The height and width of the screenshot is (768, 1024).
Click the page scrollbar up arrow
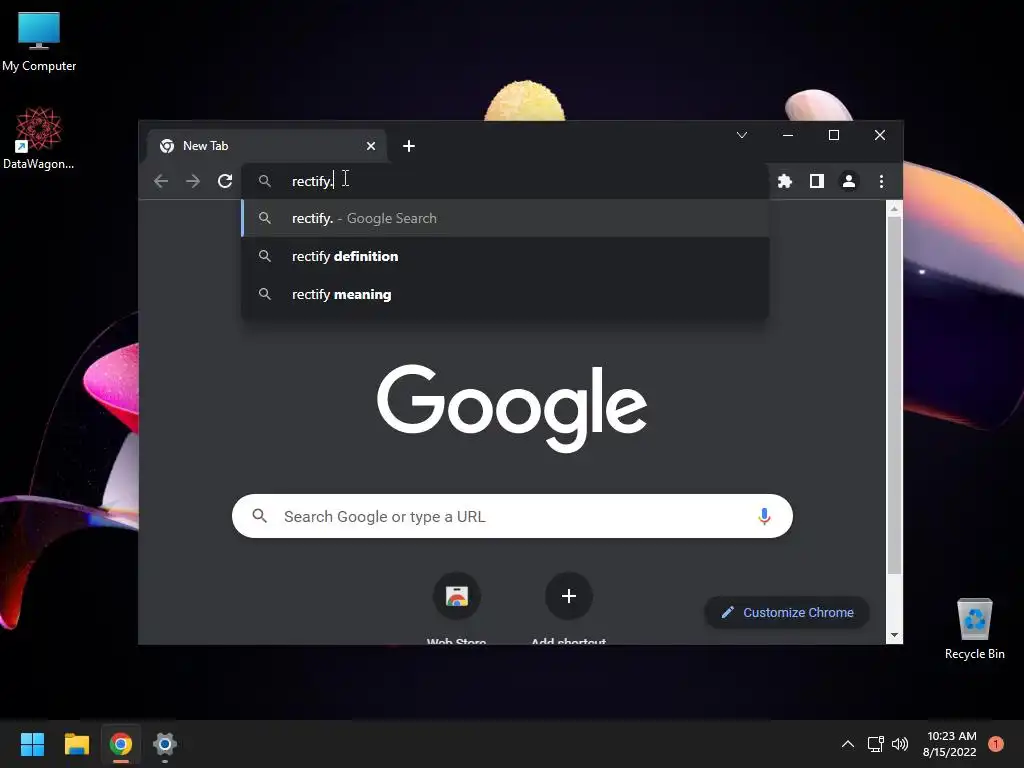(894, 208)
